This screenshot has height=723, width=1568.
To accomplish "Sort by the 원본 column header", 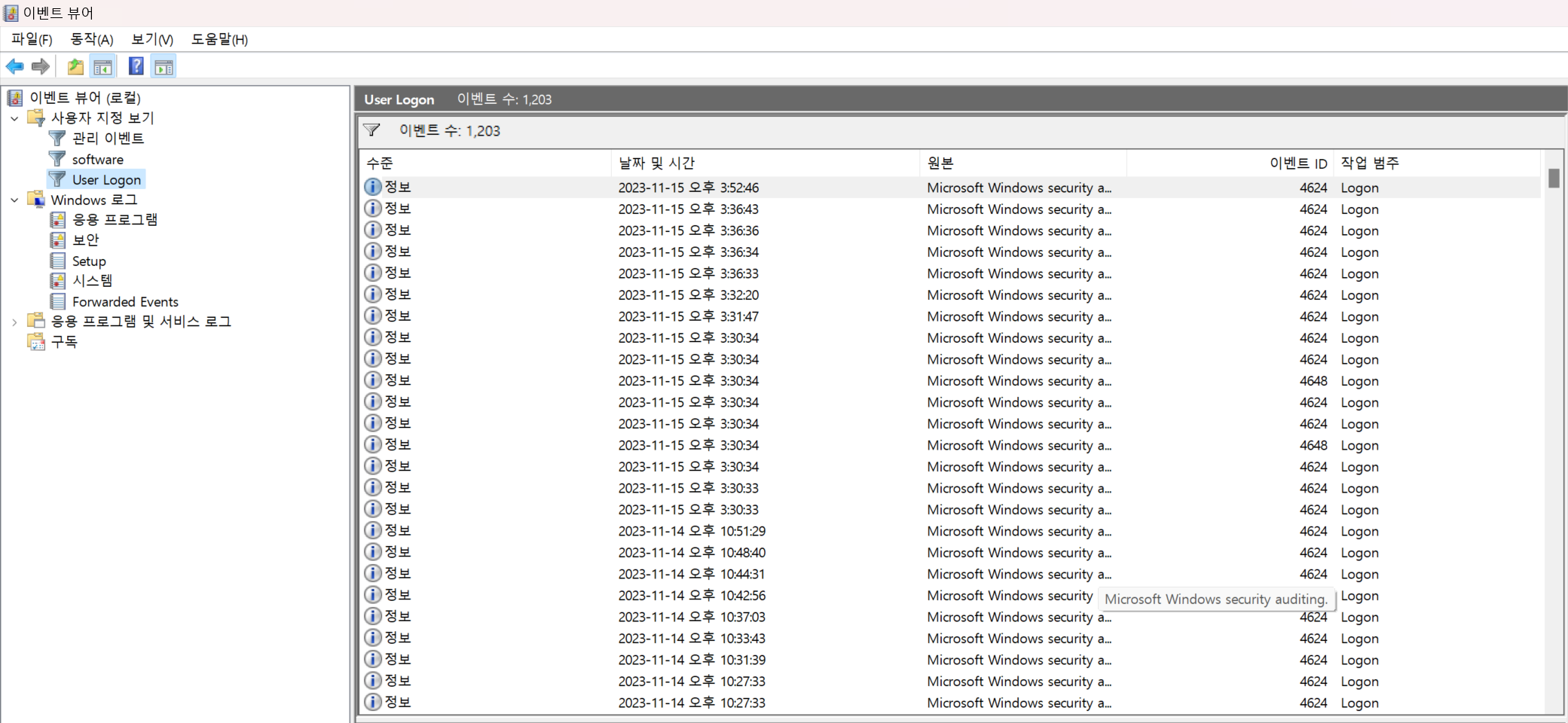I will [x=1023, y=163].
